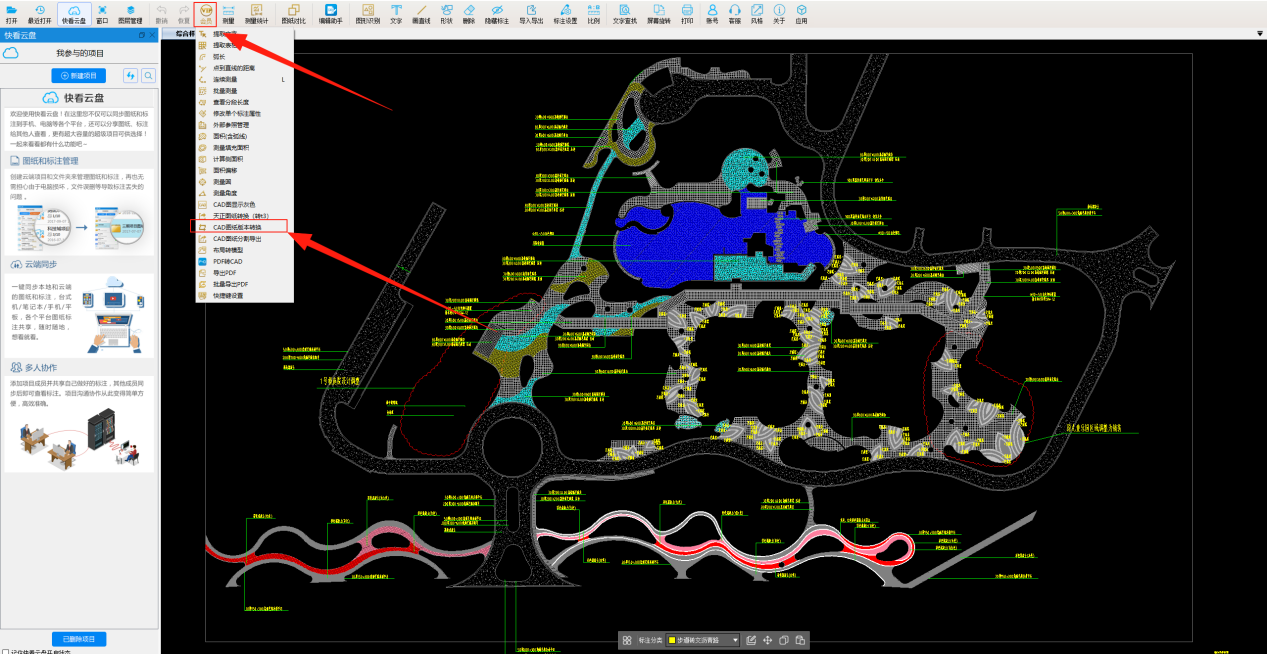Image resolution: width=1267 pixels, height=654 pixels.
Task: Choose 批量测量 menu item
Action: point(244,91)
